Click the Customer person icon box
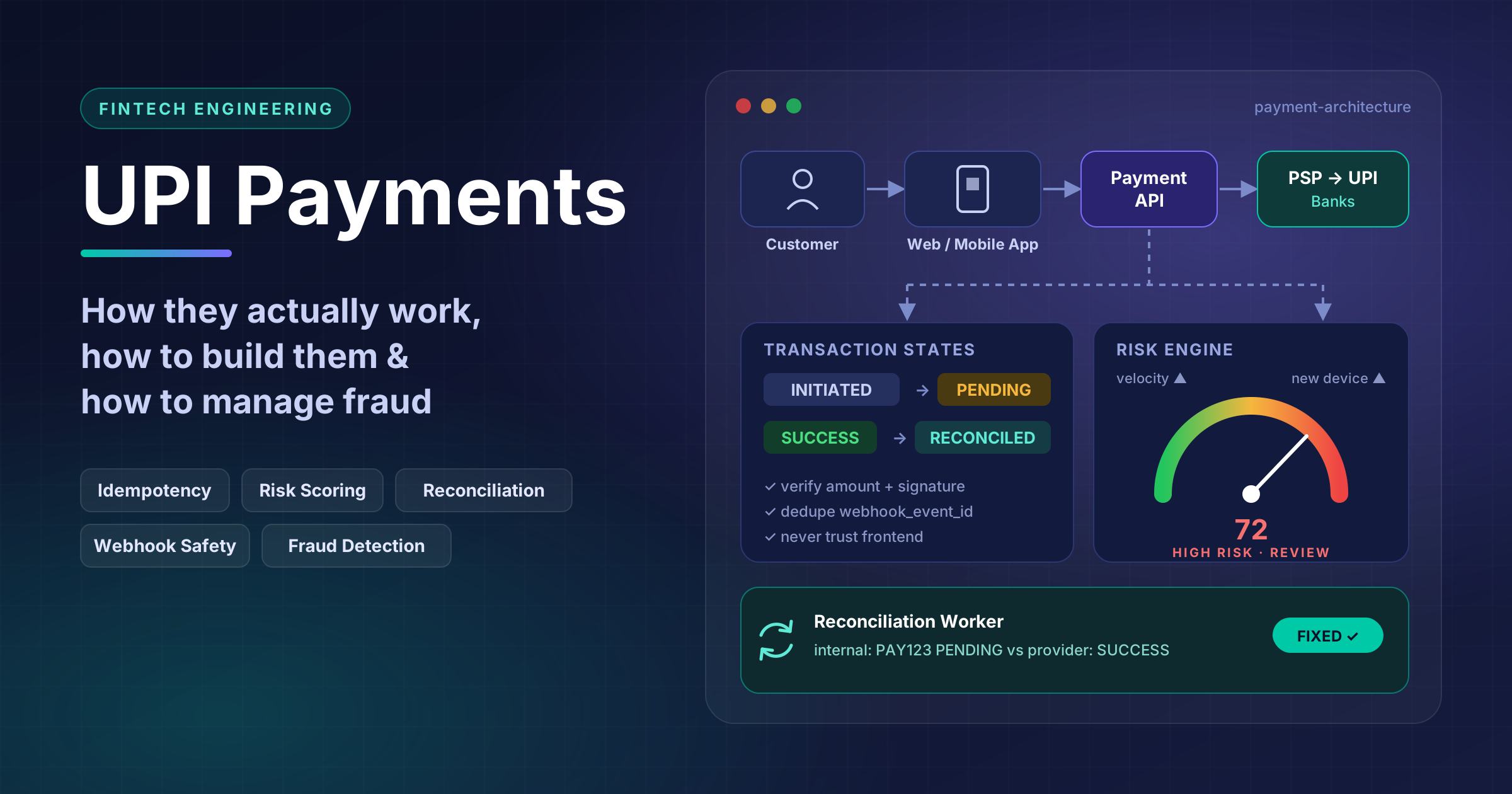 pos(802,189)
